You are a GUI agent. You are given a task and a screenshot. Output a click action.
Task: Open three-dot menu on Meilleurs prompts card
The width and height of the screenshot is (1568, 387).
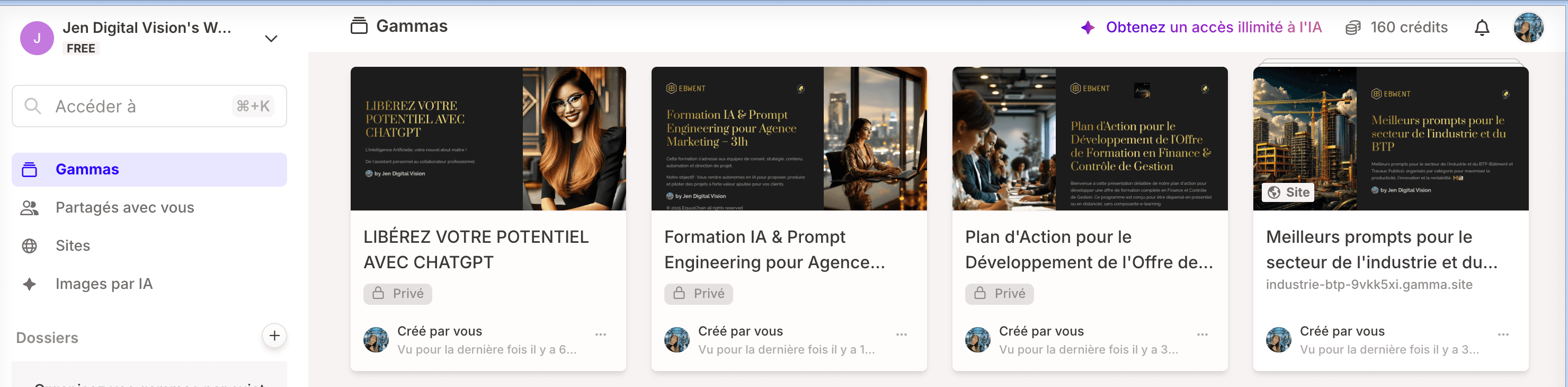click(1503, 335)
